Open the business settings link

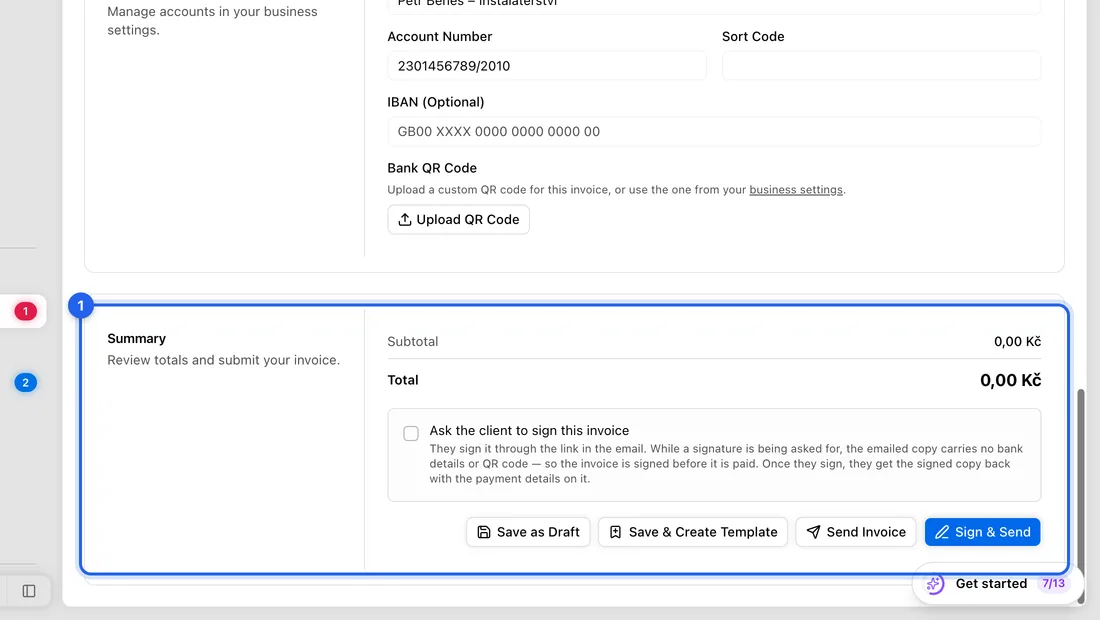pos(796,189)
